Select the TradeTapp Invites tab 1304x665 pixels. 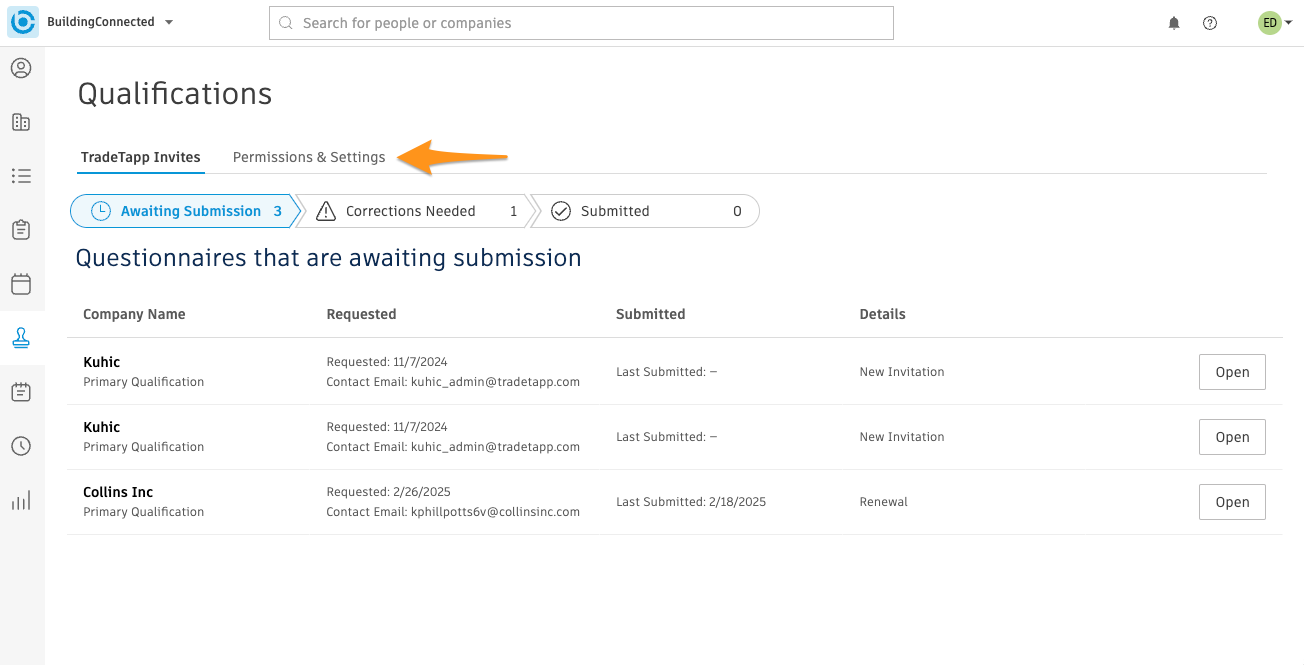coord(141,157)
